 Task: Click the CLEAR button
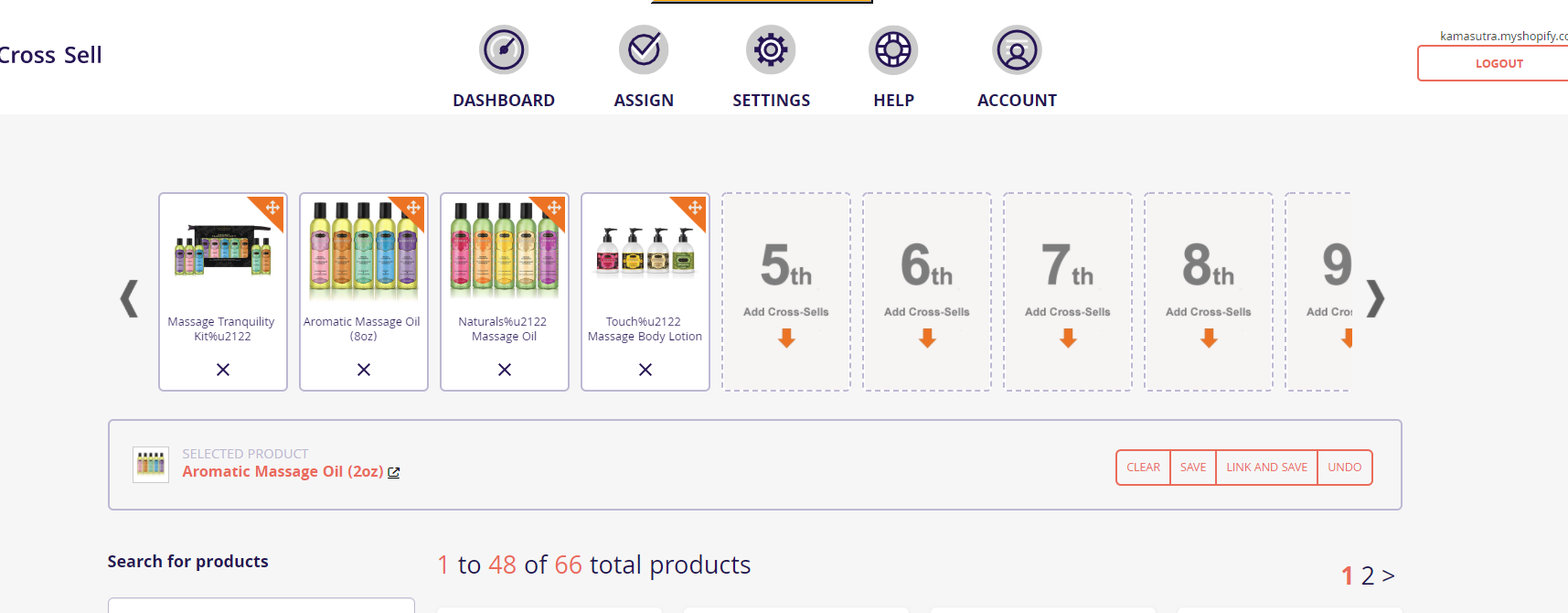1143,468
